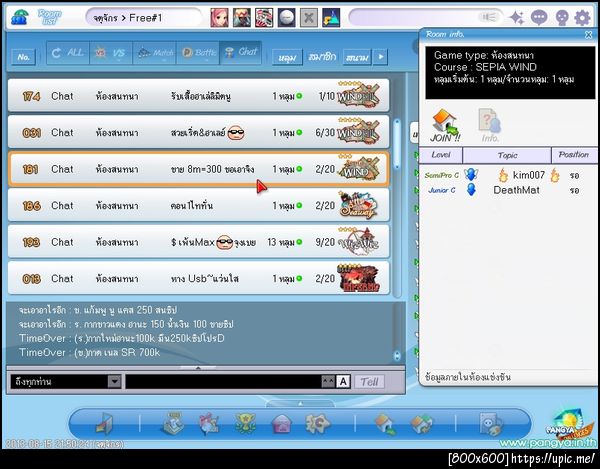Click the JOIN!! house icon

point(445,125)
